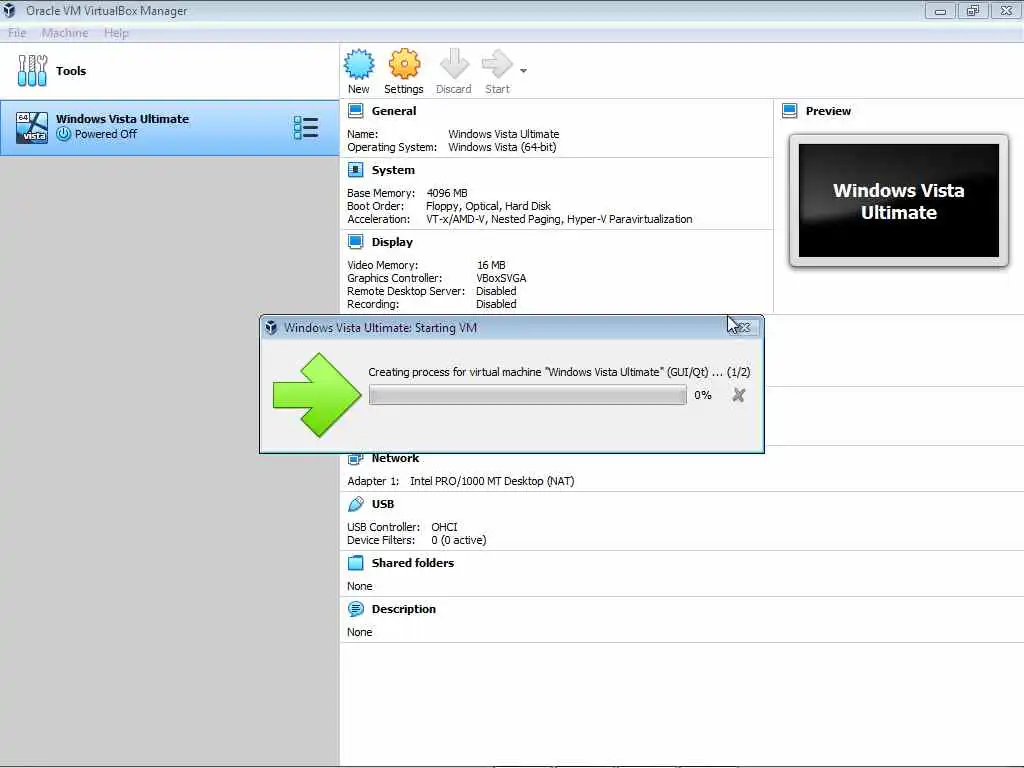Click the Preview section monitor icon

[790, 111]
